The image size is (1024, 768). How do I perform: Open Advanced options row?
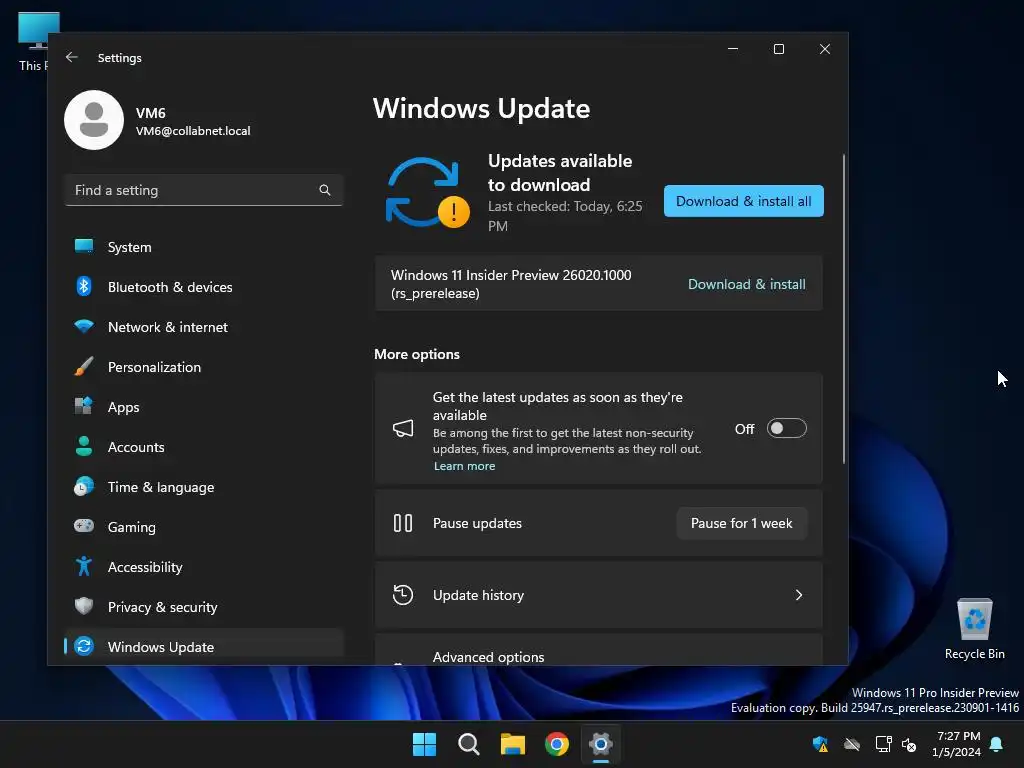598,650
